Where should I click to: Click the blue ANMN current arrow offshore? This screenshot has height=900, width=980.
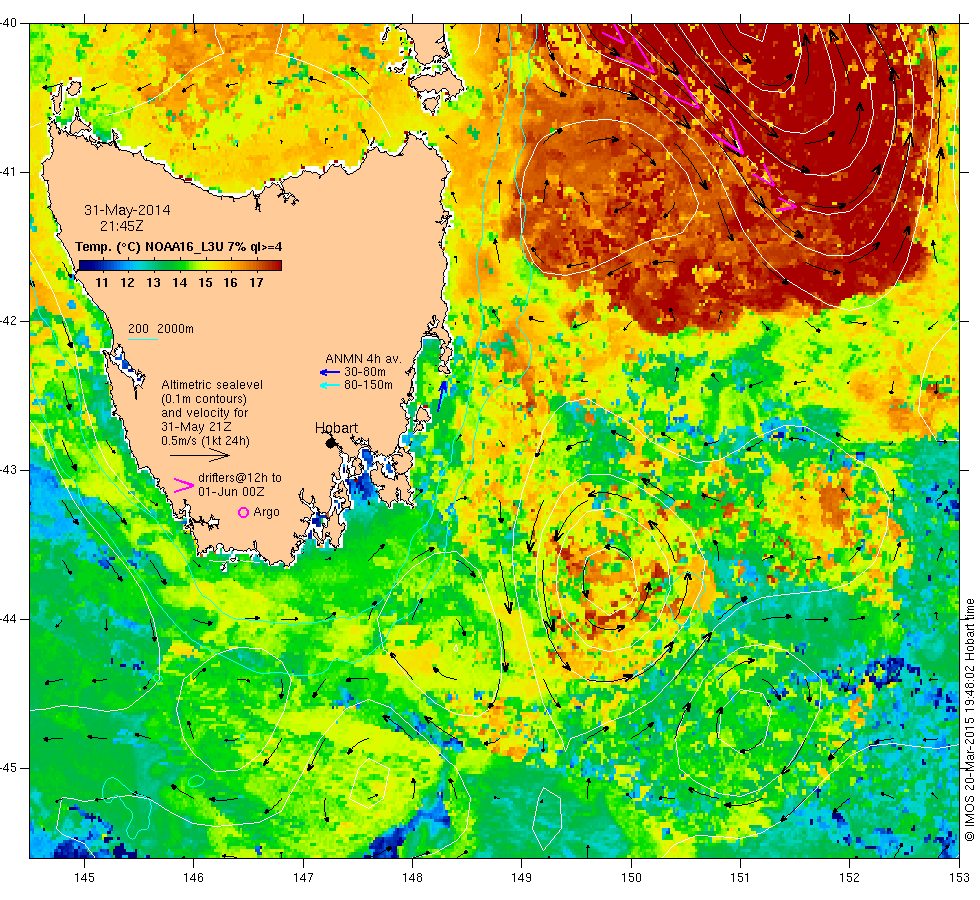(x=442, y=395)
